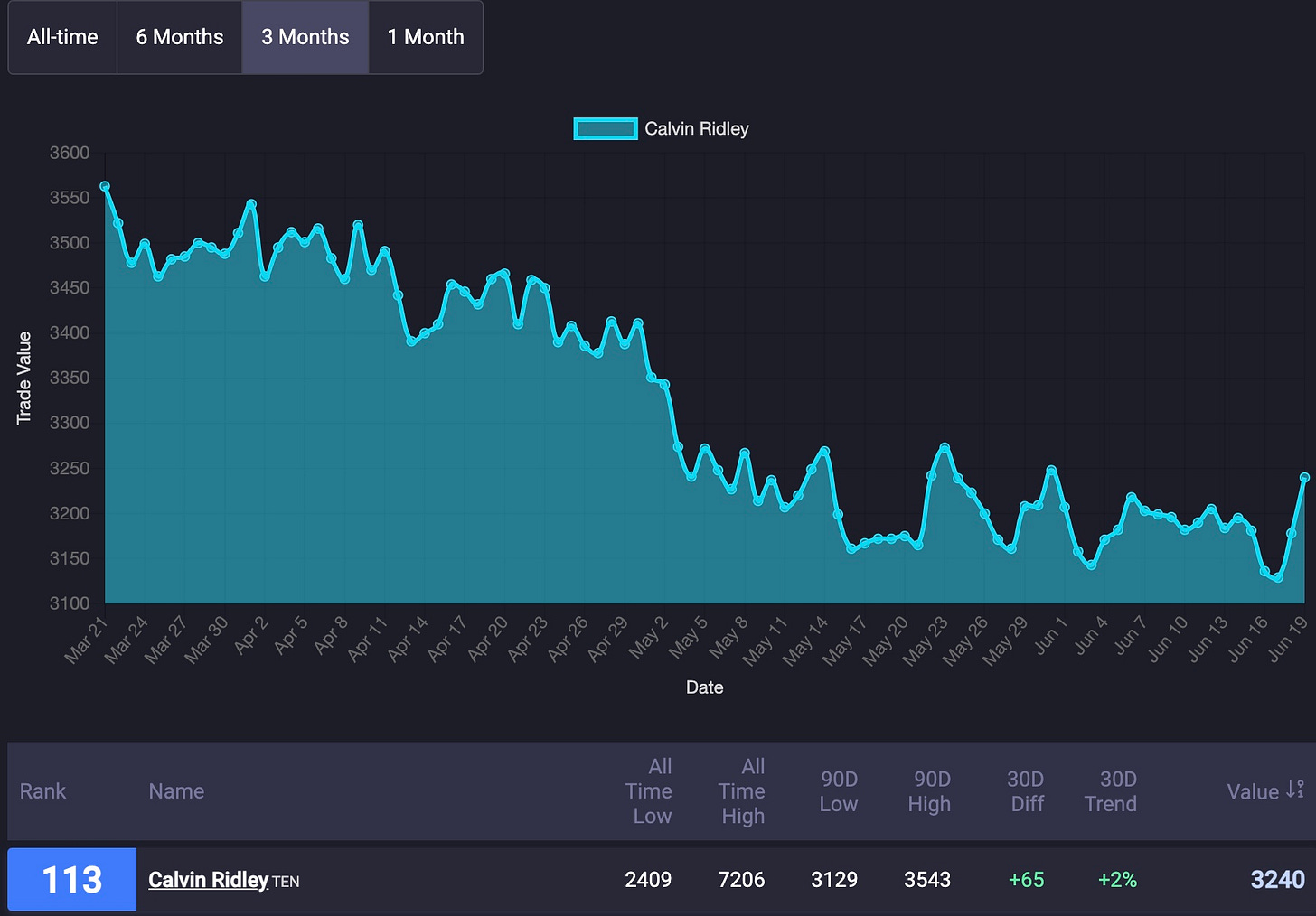Sort by All Time Low column header
The height and width of the screenshot is (916, 1316).
(649, 791)
